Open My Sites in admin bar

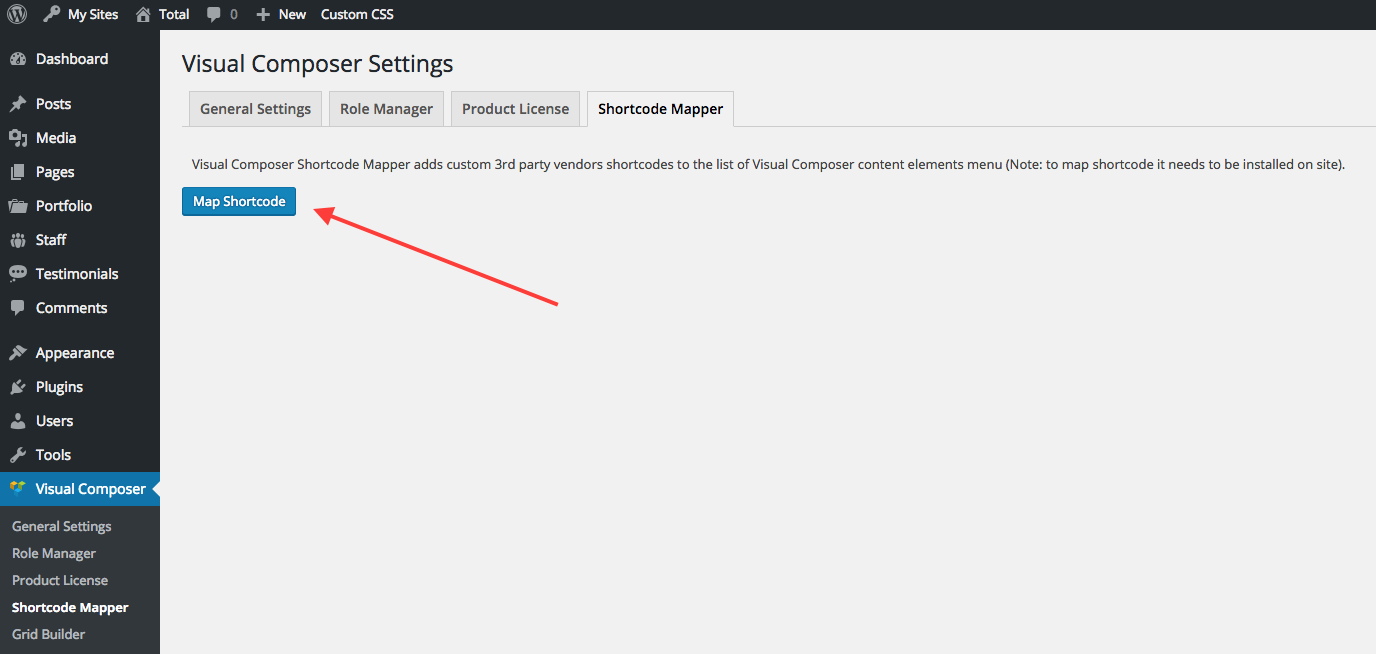[93, 15]
